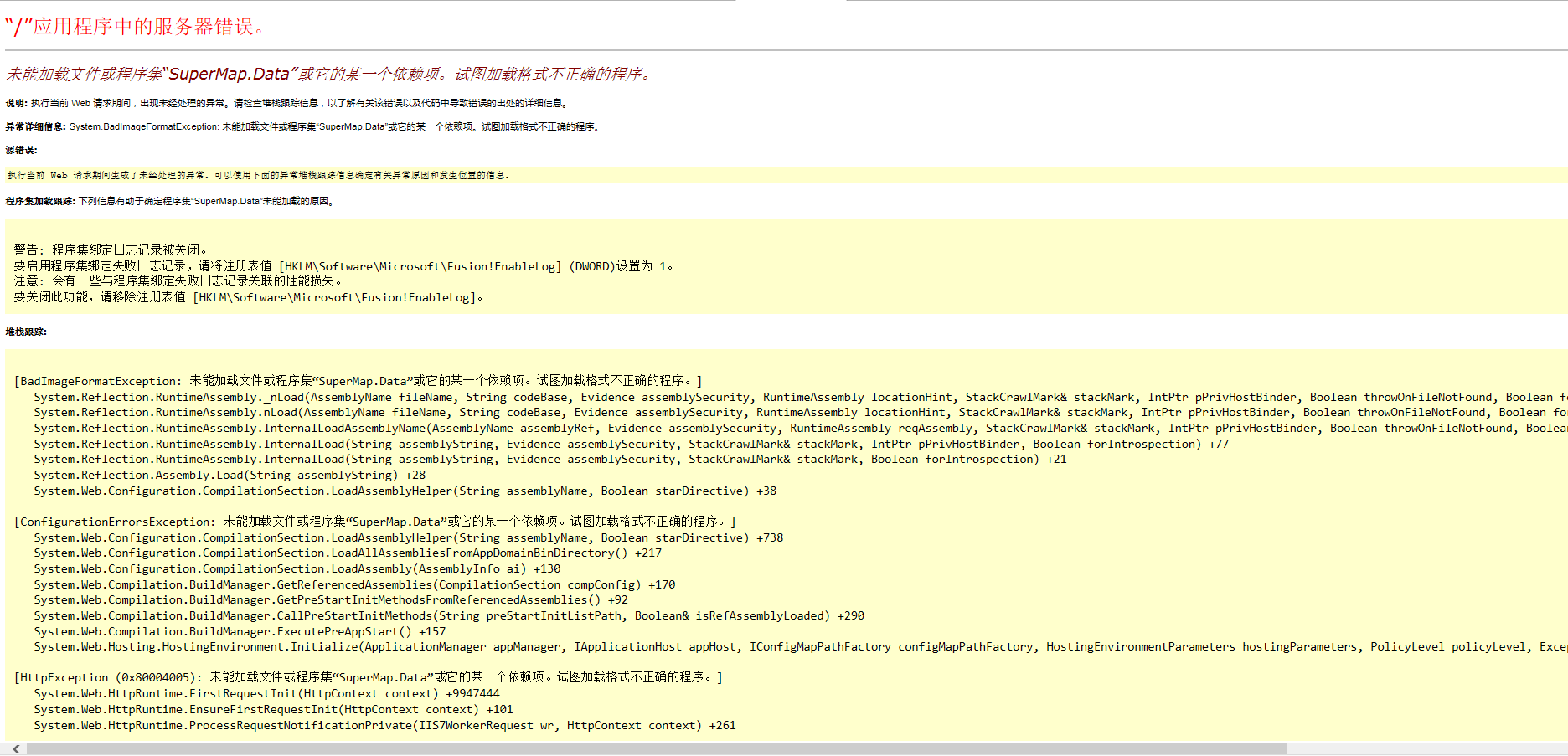The height and width of the screenshot is (756, 1568).
Task: Click the ExecutePreAppStart() +157 line
Action: (x=240, y=631)
